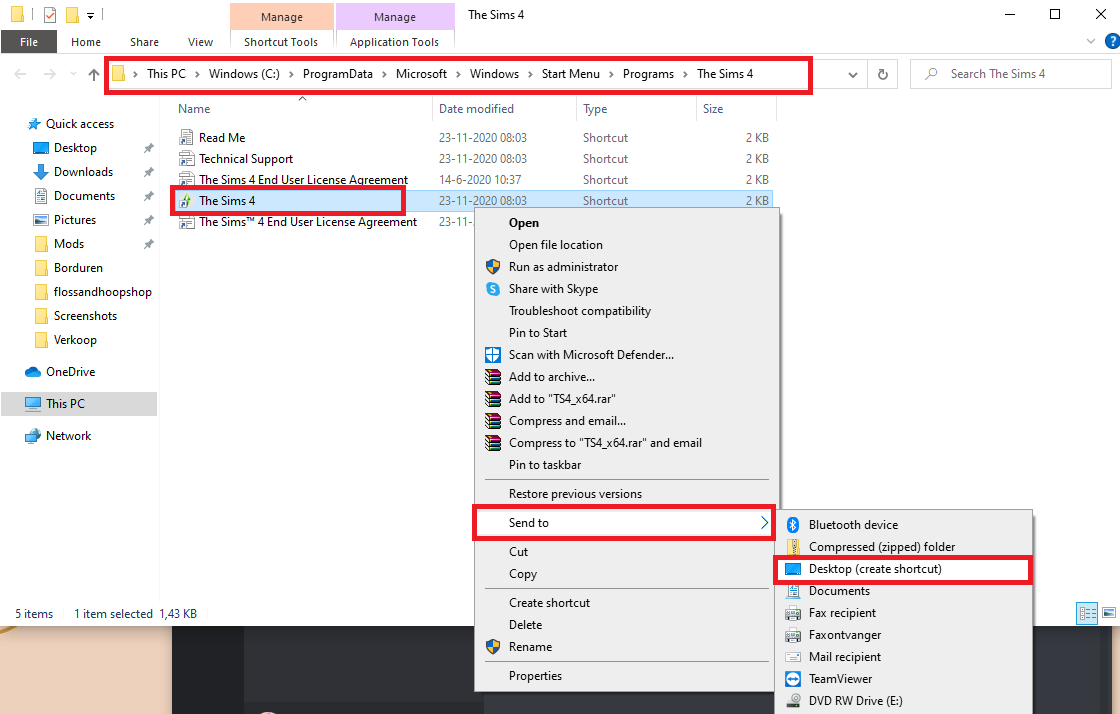Click the Skype icon beside Share with Skype
The width and height of the screenshot is (1120, 714).
pyautogui.click(x=493, y=289)
